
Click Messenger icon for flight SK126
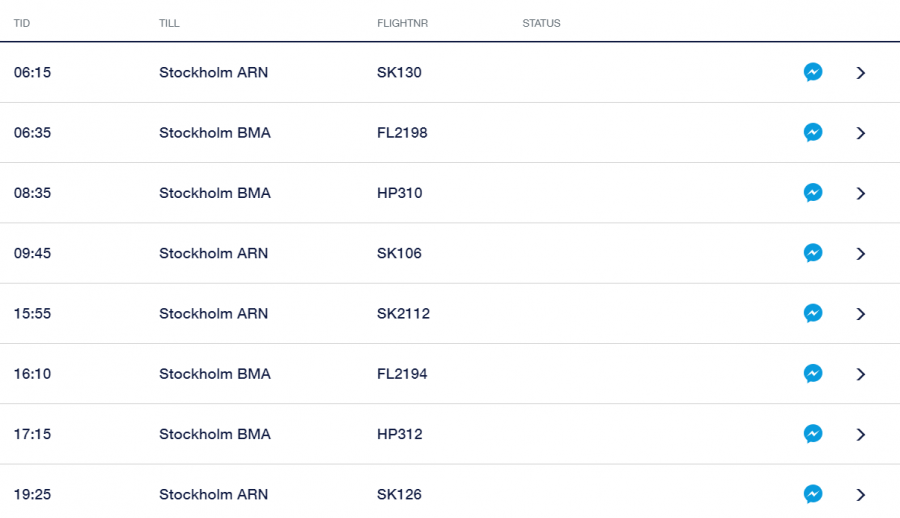tap(813, 494)
